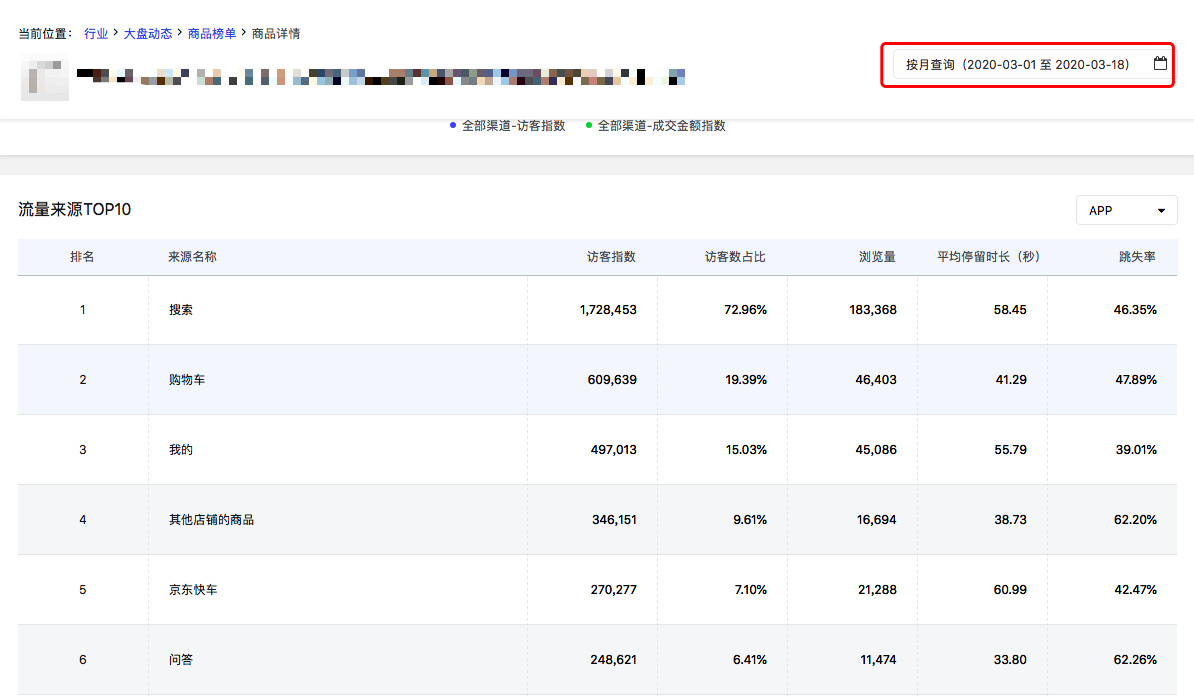The height and width of the screenshot is (697, 1194).
Task: Go to 行业 breadcrumb link
Action: [96, 34]
